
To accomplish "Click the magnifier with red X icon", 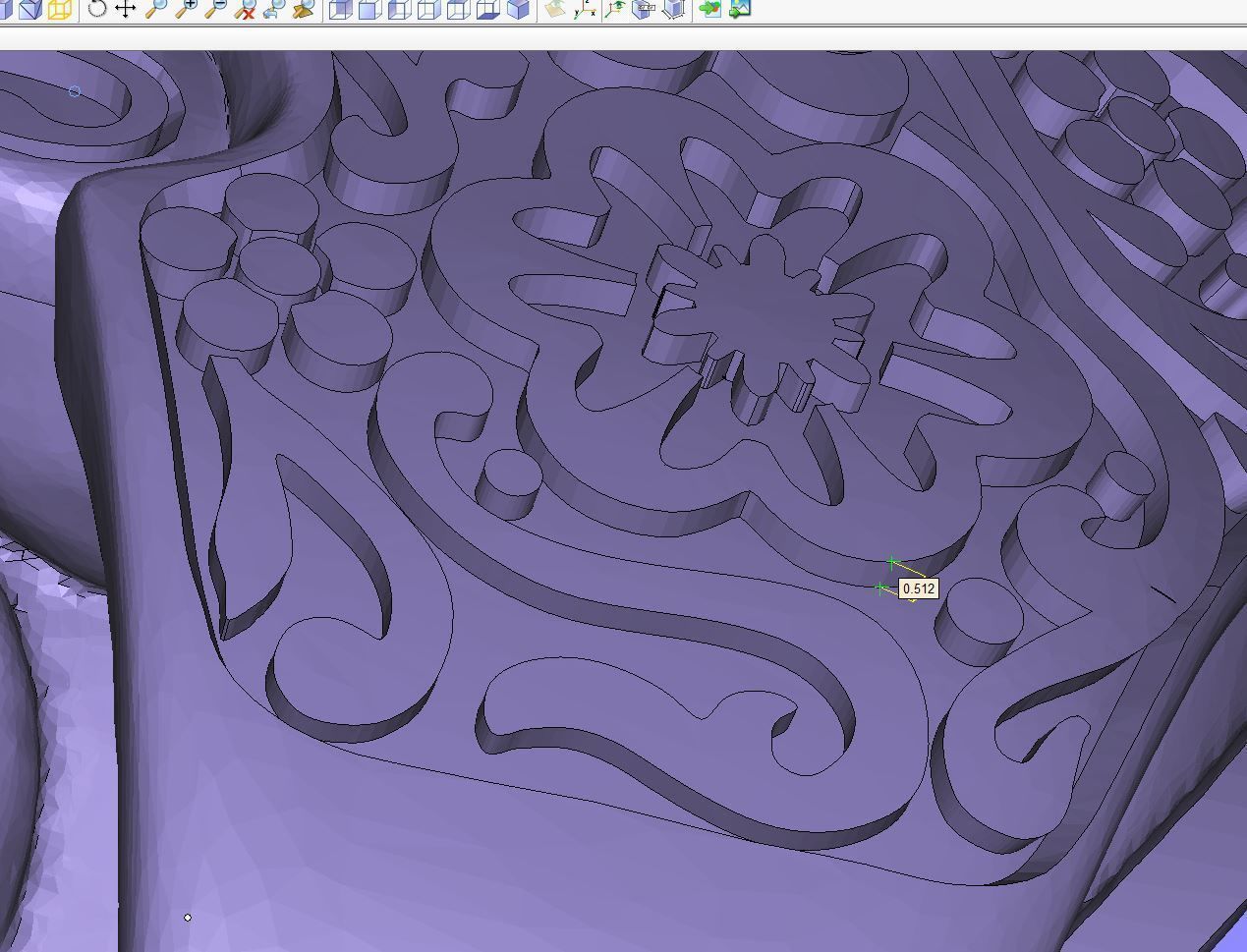I will click(245, 10).
